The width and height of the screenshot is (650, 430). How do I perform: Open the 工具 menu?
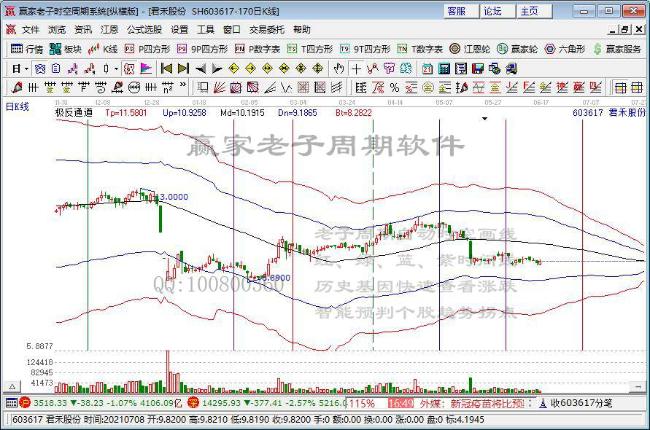pyautogui.click(x=206, y=29)
